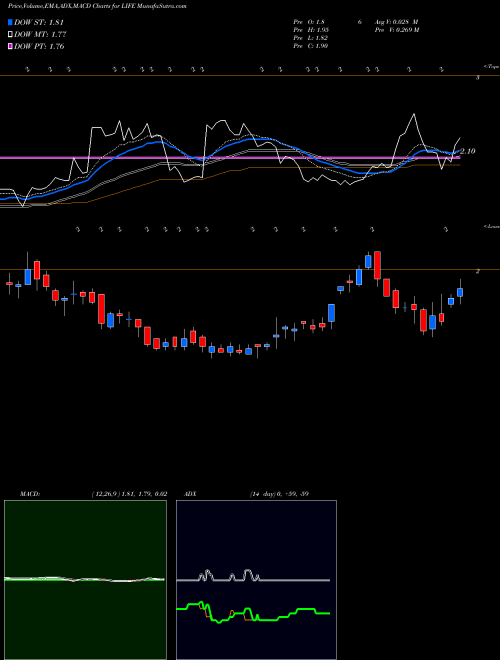This screenshot has height=660, width=500.
Task: Click the '2.10' price label on EMA chart
Action: point(468,151)
